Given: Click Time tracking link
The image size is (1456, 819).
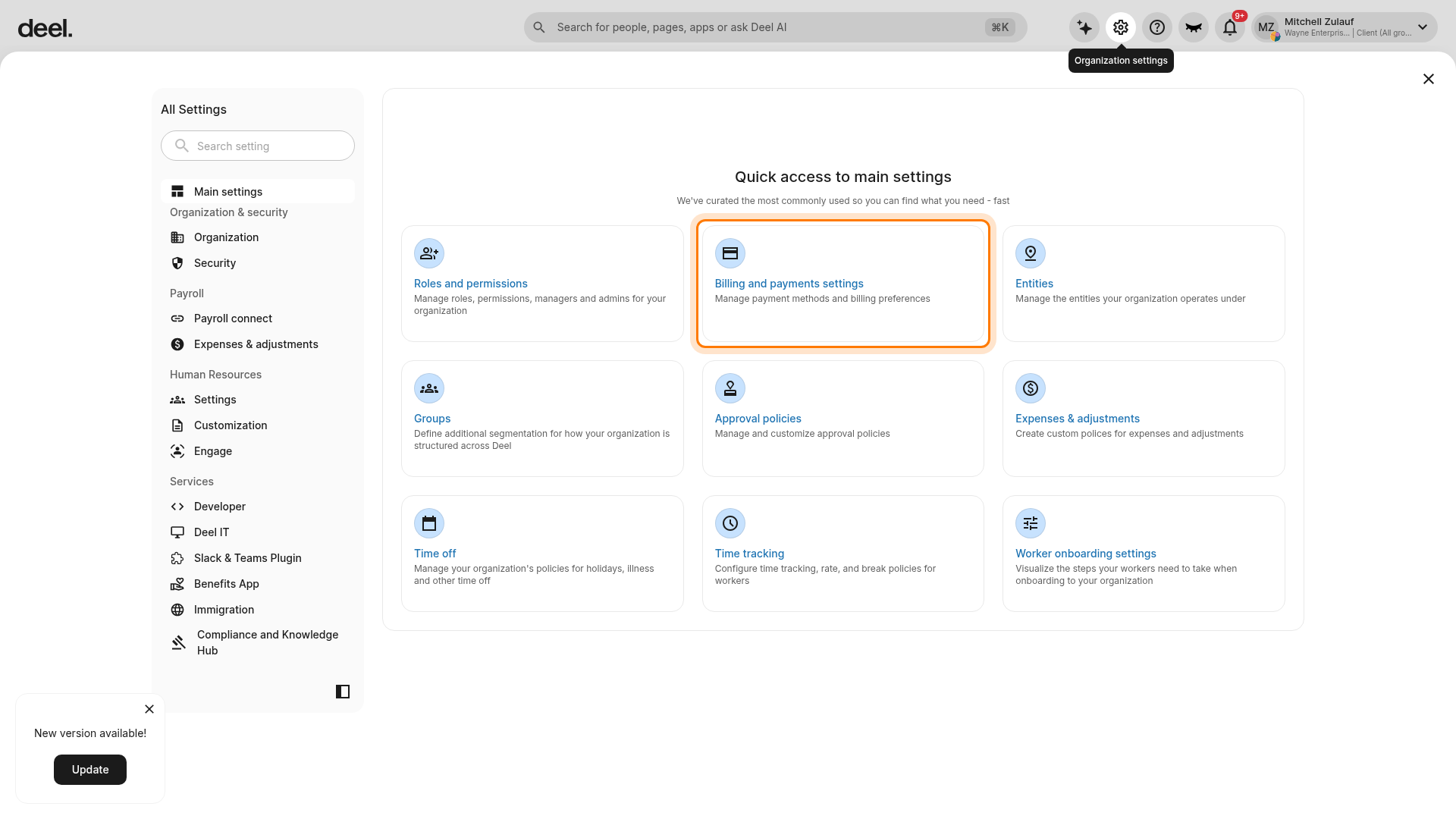Looking at the screenshot, I should coord(749,554).
